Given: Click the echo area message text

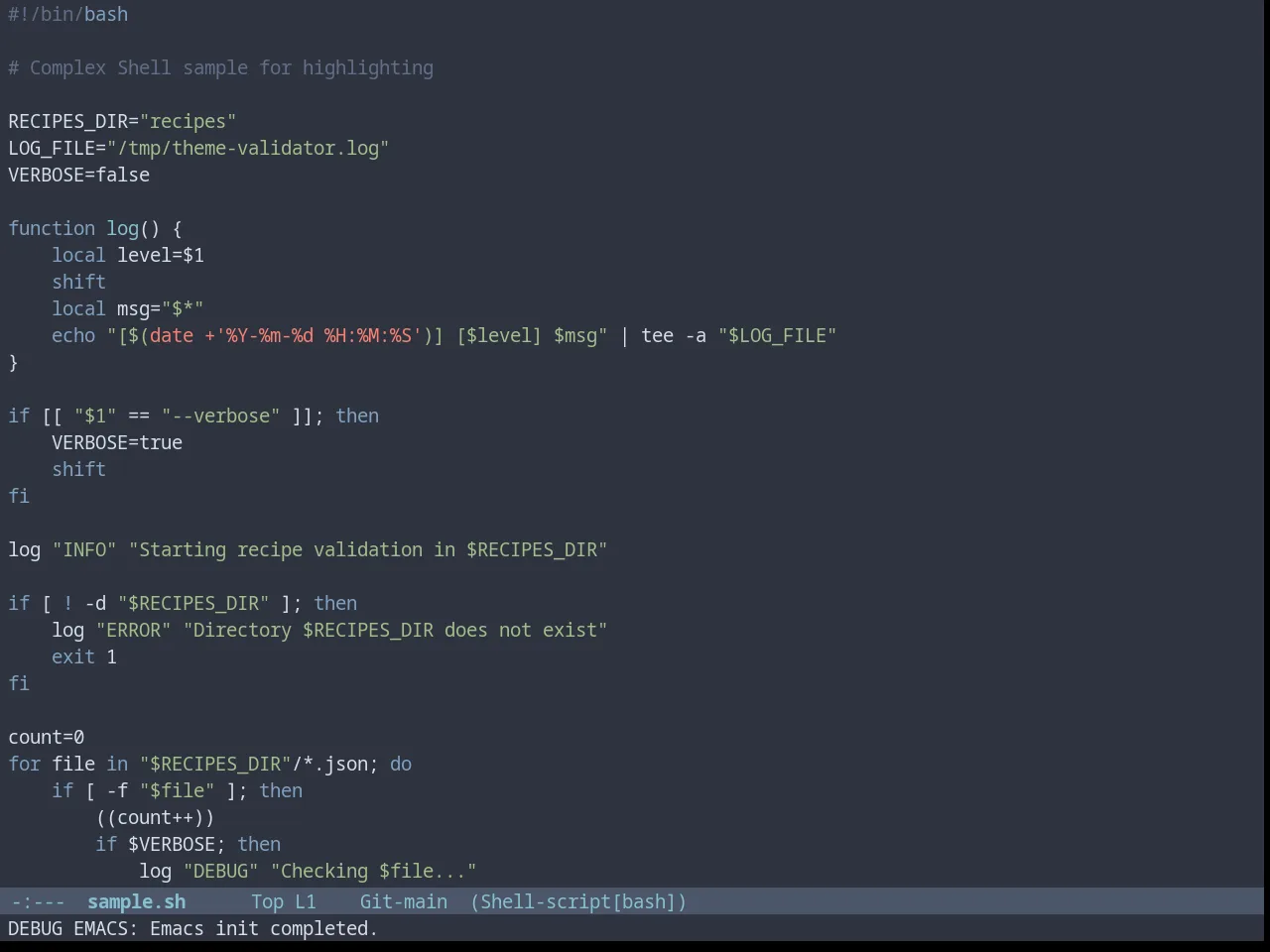Looking at the screenshot, I should coord(192,928).
